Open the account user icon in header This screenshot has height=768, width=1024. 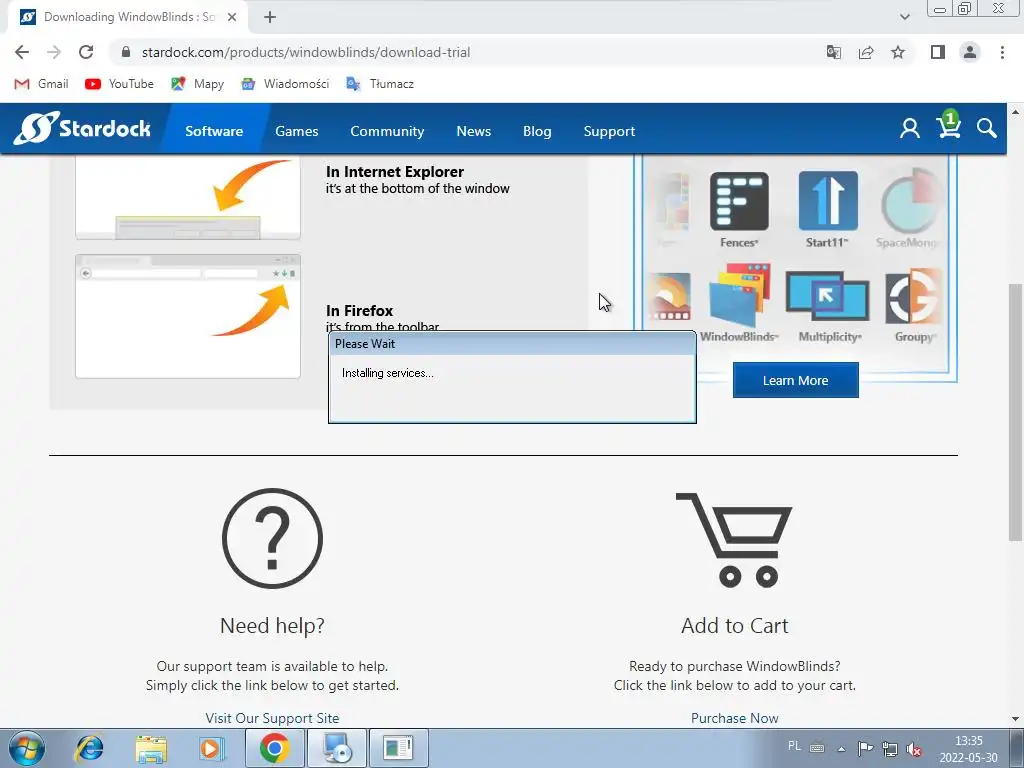910,129
